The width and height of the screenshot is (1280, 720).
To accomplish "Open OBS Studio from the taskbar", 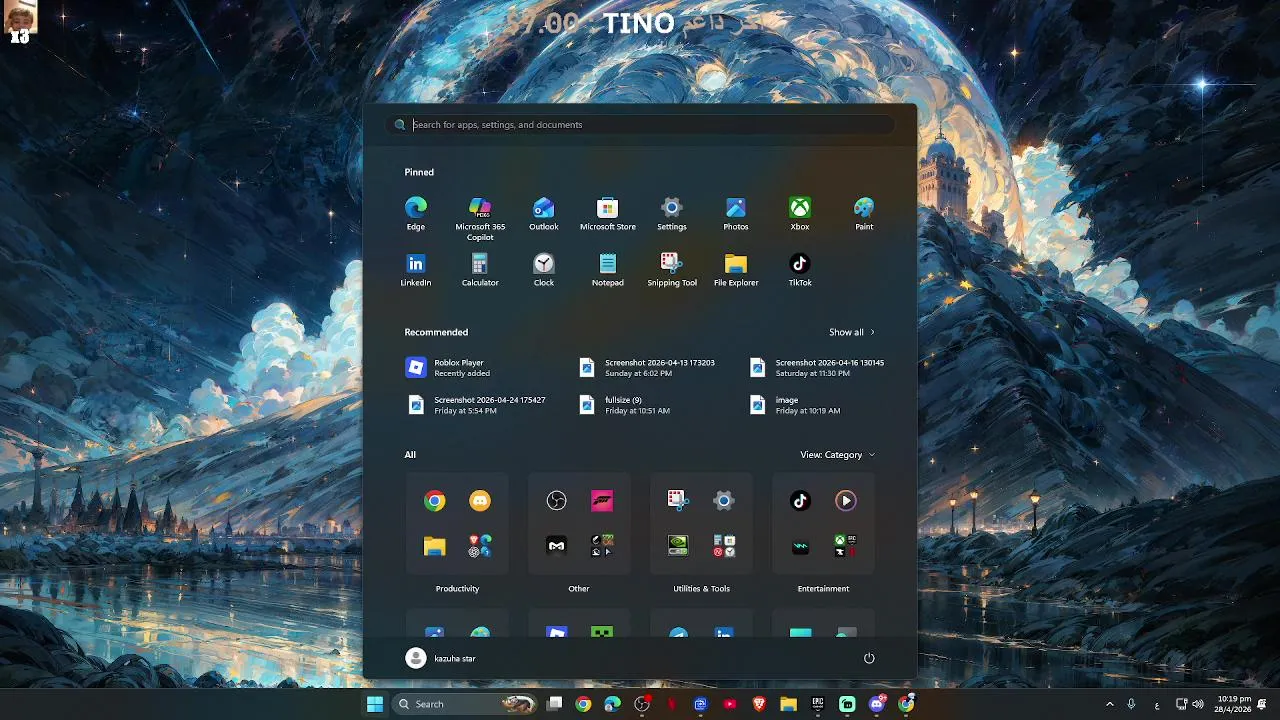I will click(642, 704).
